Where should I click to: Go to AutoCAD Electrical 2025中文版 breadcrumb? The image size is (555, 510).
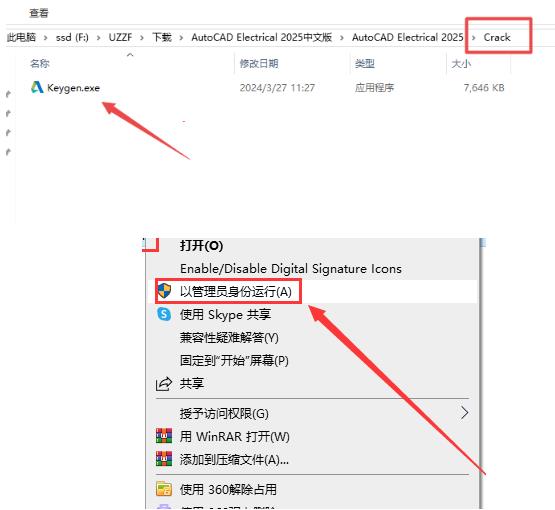pyautogui.click(x=262, y=37)
